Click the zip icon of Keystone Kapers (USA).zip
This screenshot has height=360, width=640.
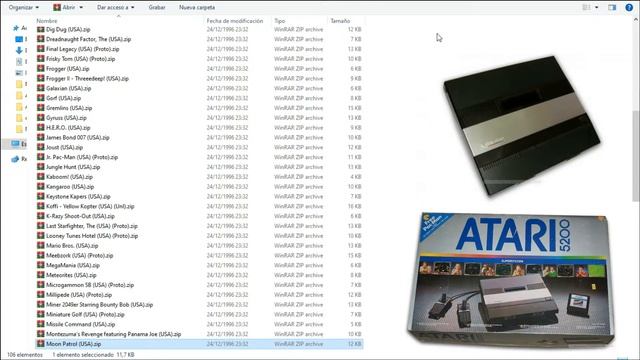(40, 196)
